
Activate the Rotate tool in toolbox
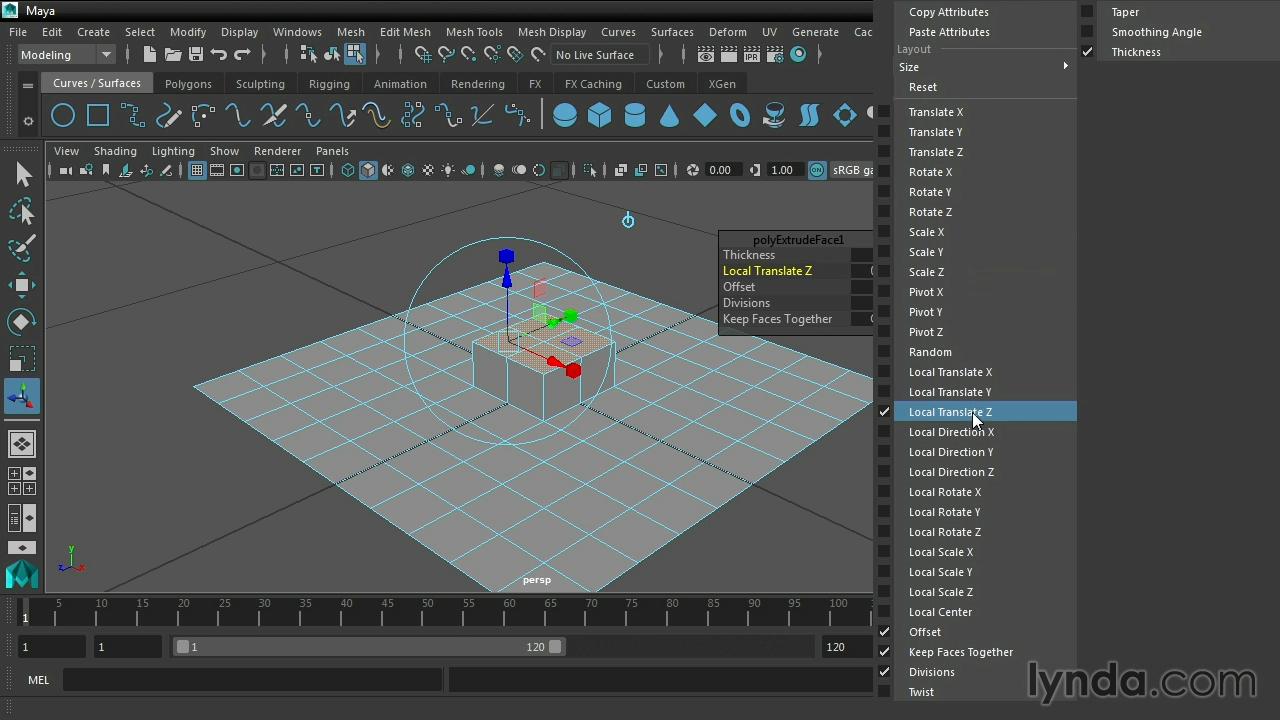[22, 321]
